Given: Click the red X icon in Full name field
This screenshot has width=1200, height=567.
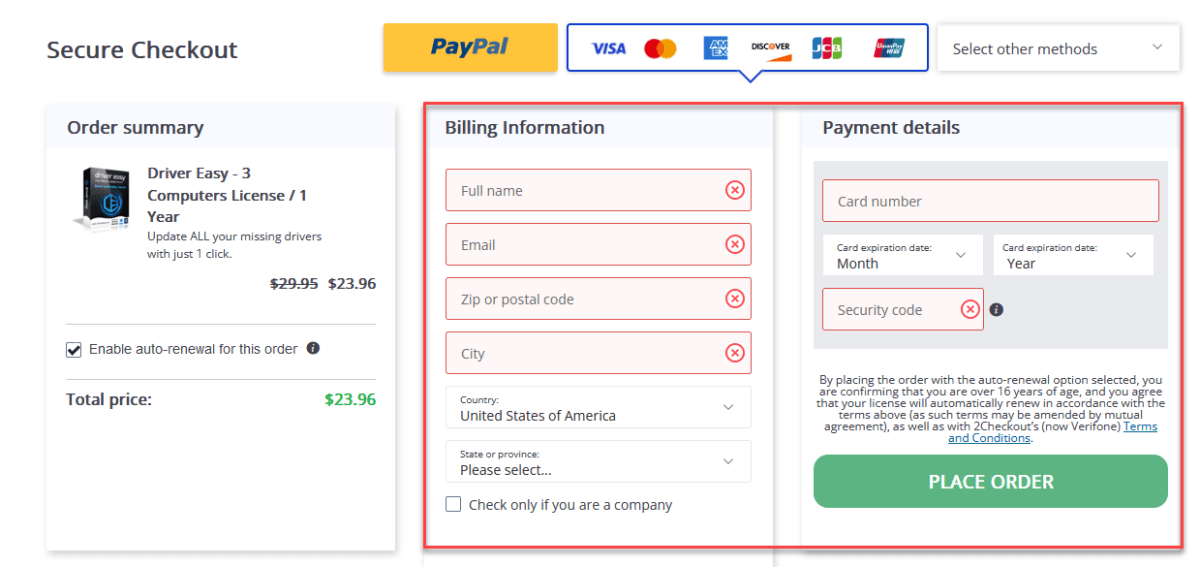Looking at the screenshot, I should point(735,190).
